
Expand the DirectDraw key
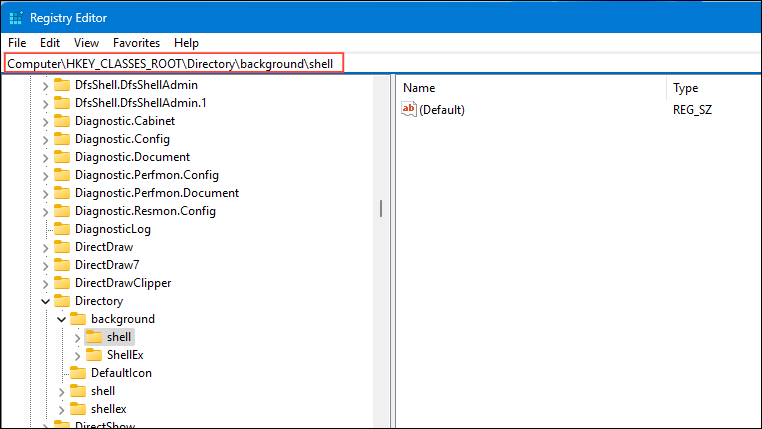pyautogui.click(x=45, y=248)
